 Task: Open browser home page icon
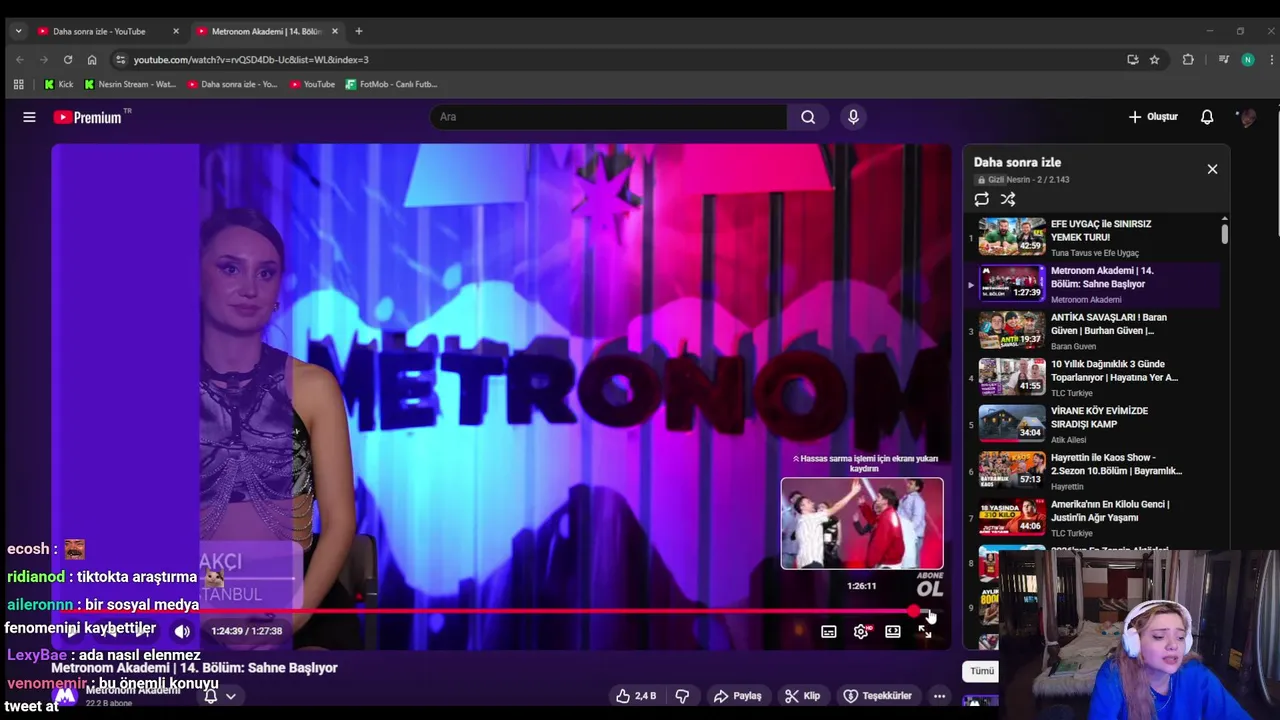pos(92,60)
